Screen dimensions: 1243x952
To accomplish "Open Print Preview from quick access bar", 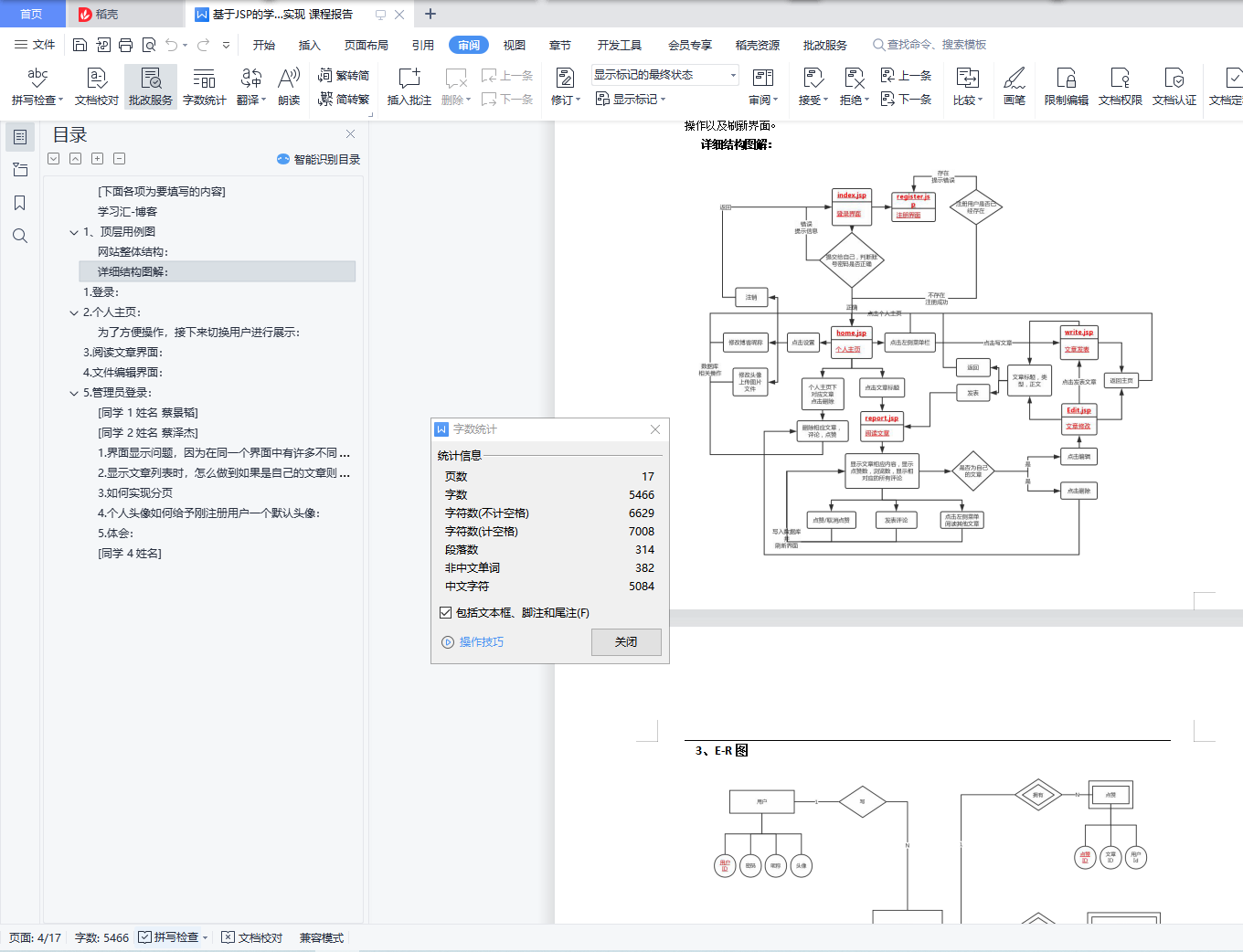I will click(148, 45).
